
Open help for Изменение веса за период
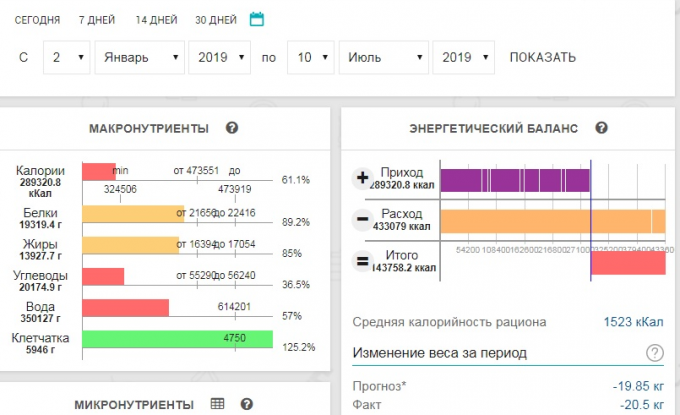pyautogui.click(x=655, y=353)
